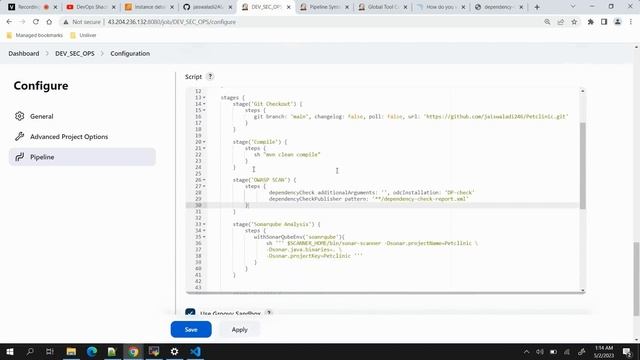Switch to the Instance details browser tab
This screenshot has height=360, width=640.
[150, 7]
